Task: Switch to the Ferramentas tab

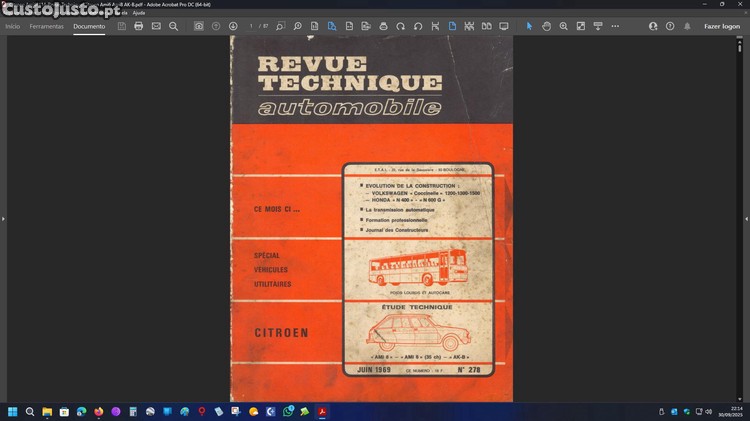Action: click(47, 26)
